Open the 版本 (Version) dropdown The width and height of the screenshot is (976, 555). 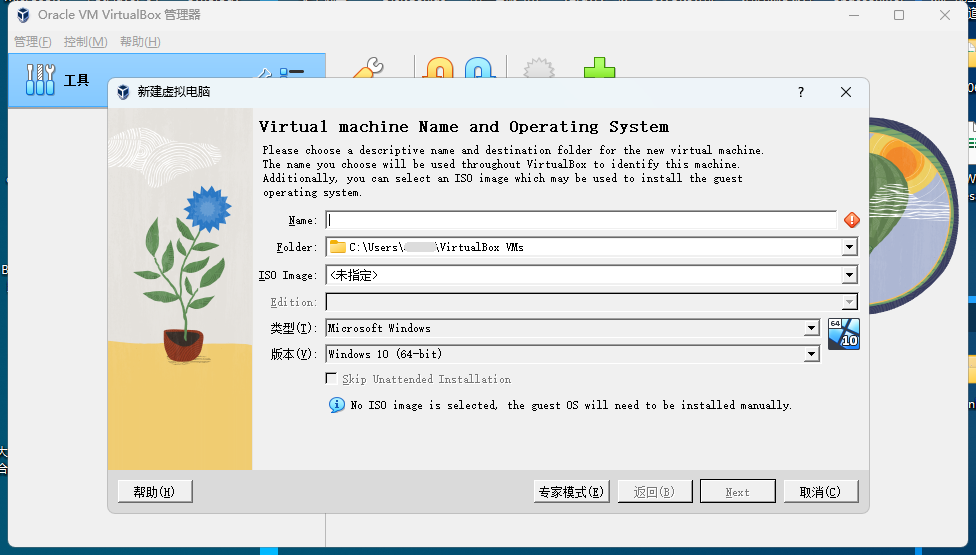pos(811,354)
